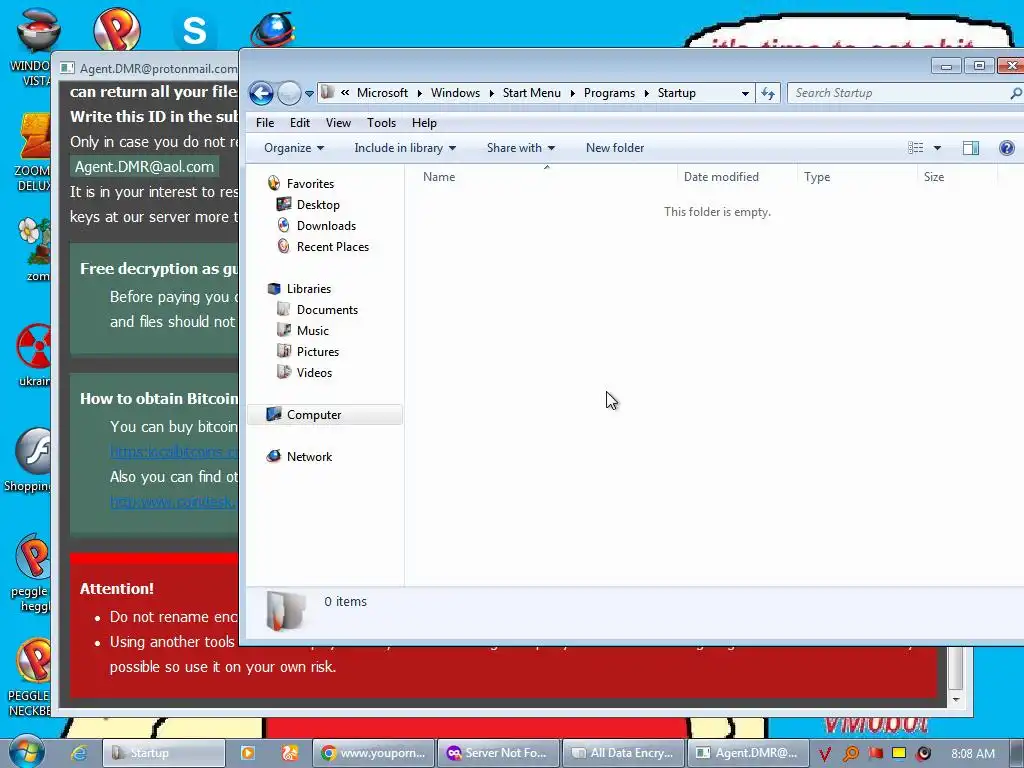1024x768 pixels.
Task: Open the Help menu
Action: point(424,123)
